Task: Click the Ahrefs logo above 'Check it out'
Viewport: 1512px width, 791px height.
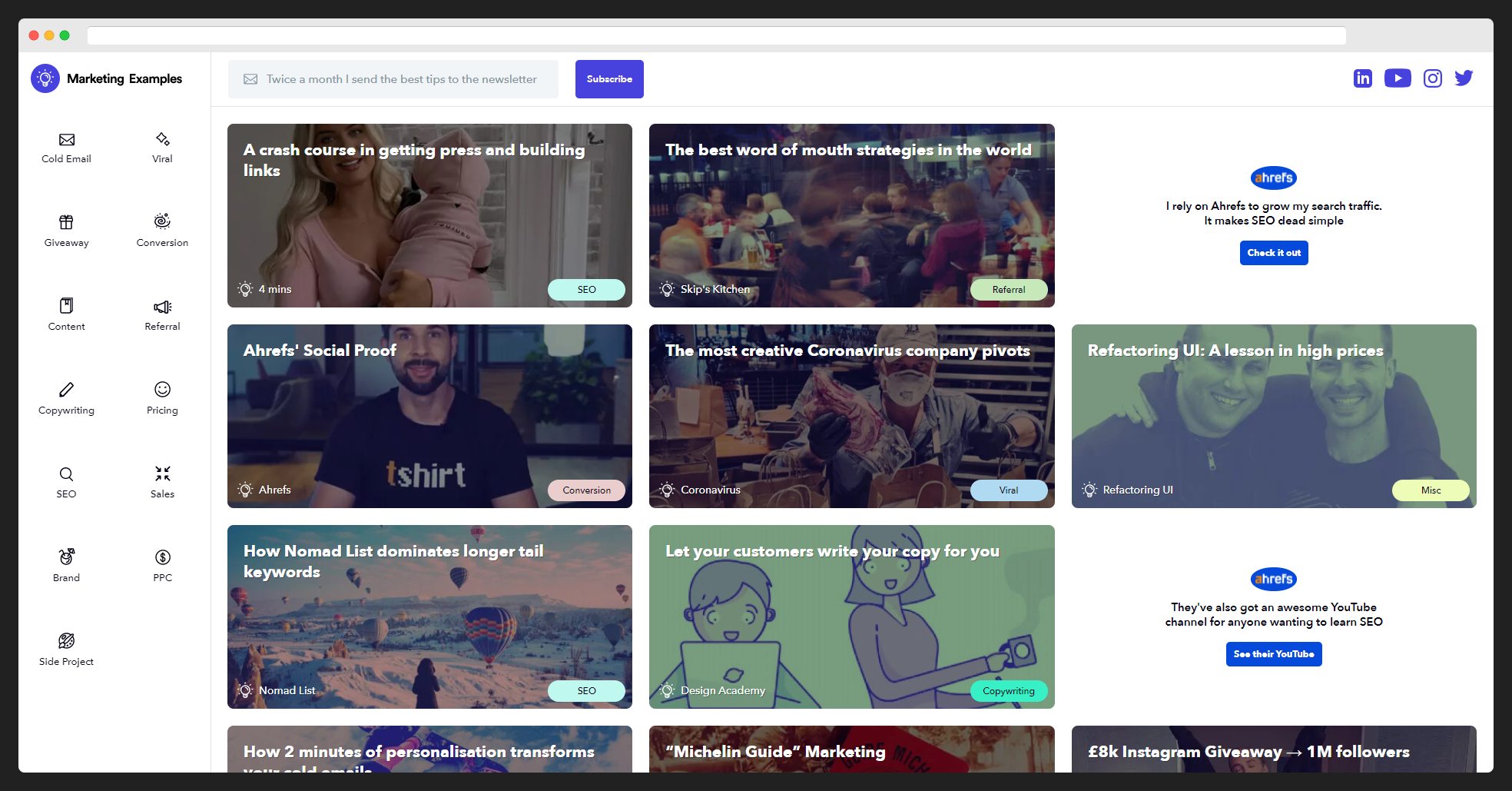Action: click(1274, 178)
